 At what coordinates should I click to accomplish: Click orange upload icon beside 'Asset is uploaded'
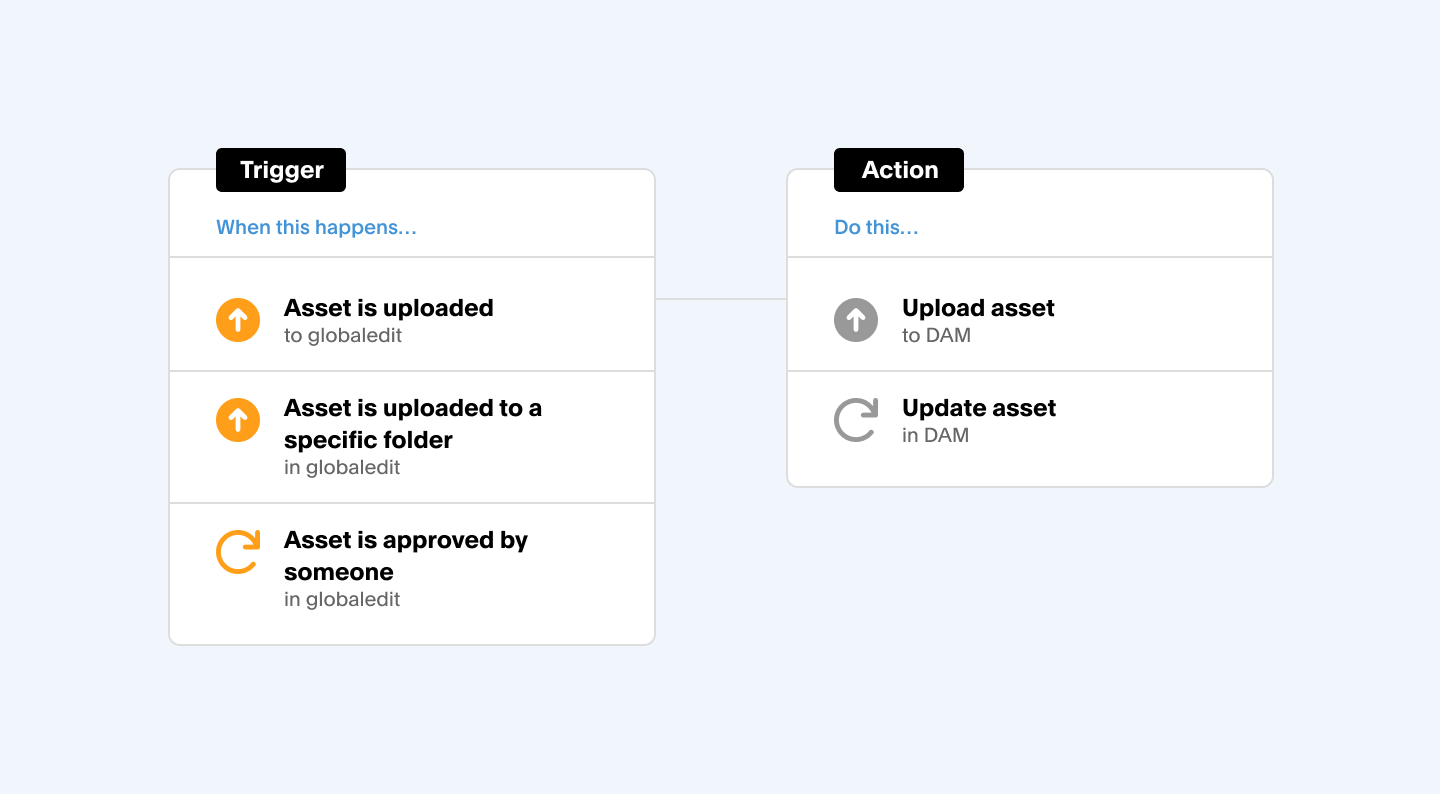point(238,320)
